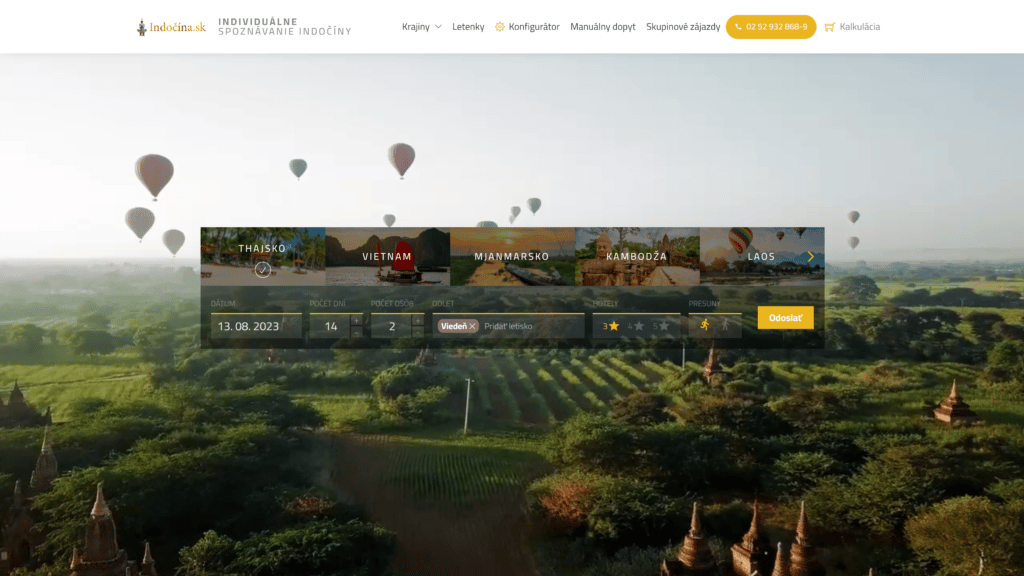Open Skupinové zájazdy page

pyautogui.click(x=683, y=27)
